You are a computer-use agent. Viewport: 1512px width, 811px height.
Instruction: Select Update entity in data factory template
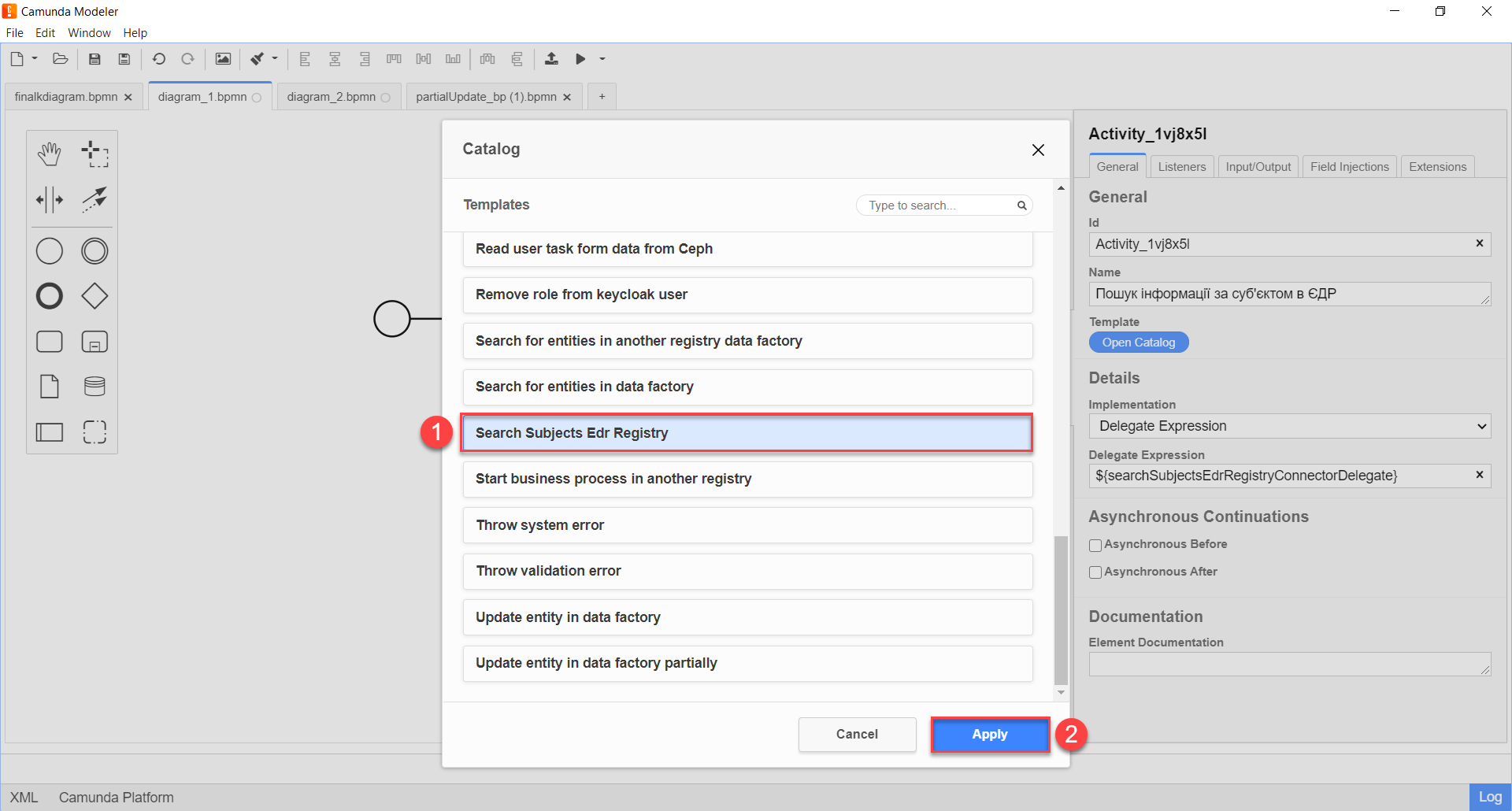click(x=747, y=617)
